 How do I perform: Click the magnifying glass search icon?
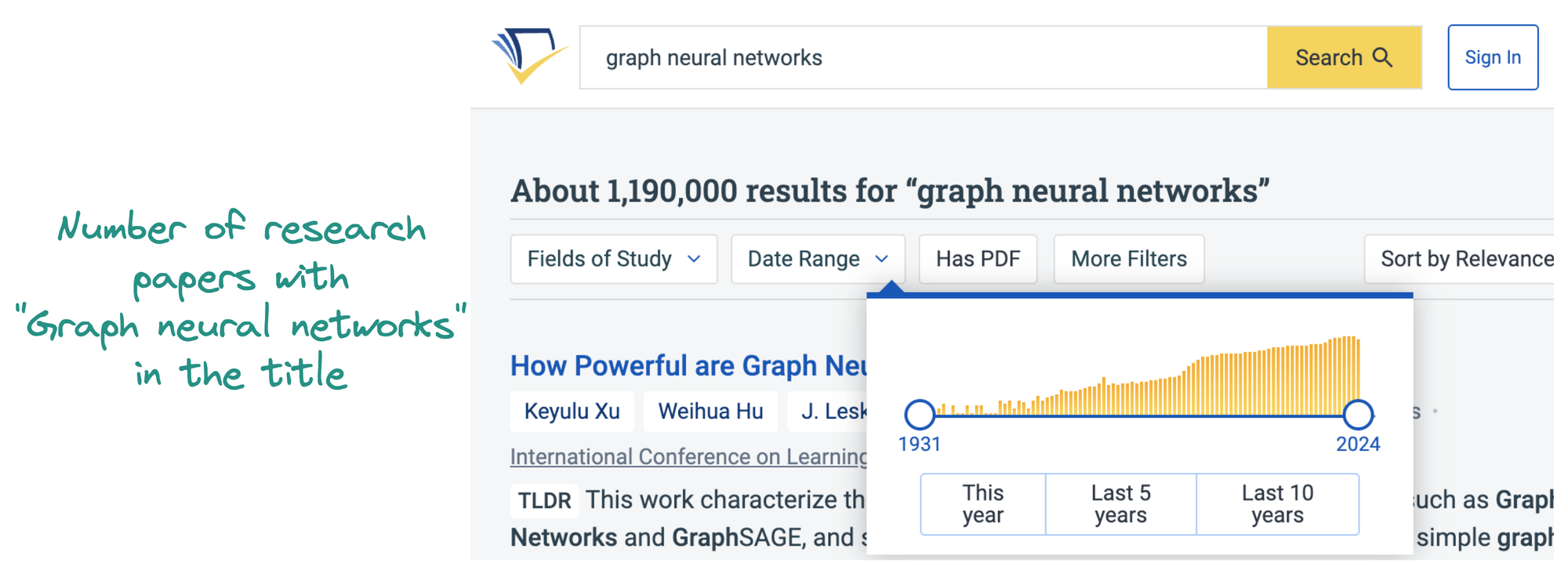tap(1383, 57)
